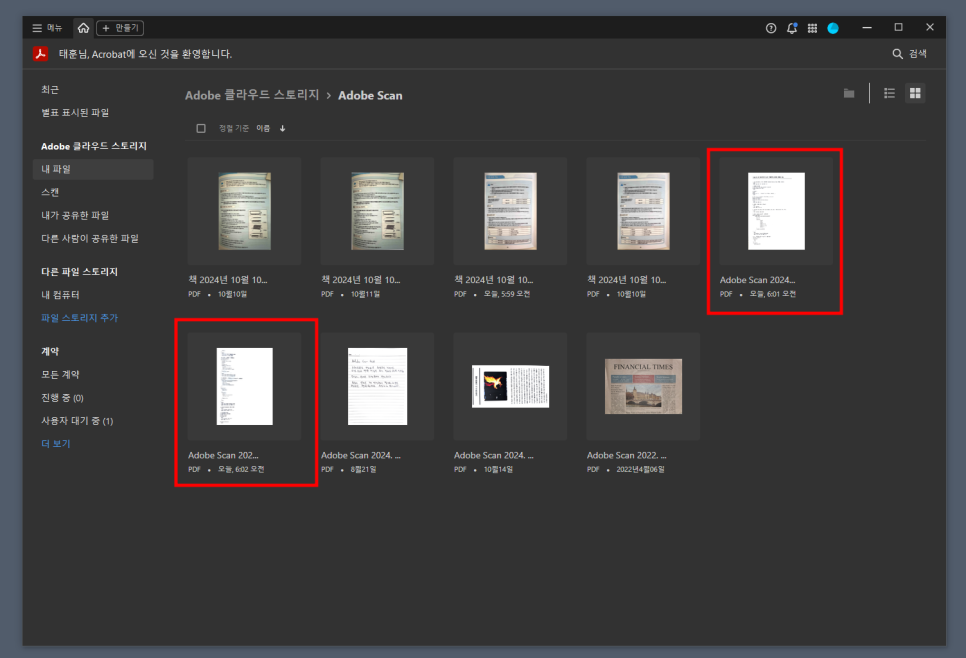Click the Acrobat red logo icon

click(x=41, y=54)
